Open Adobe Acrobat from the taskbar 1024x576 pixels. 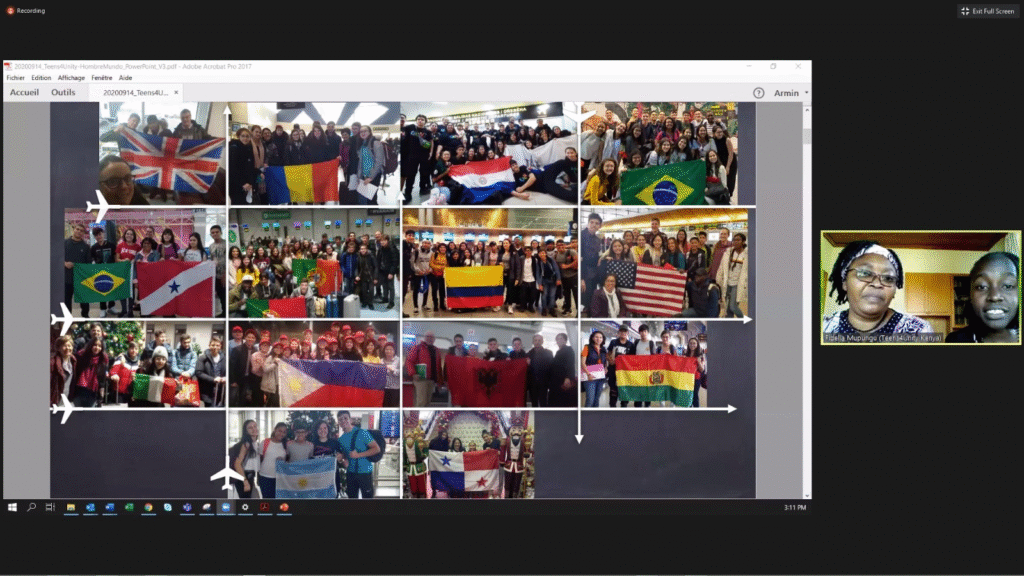[264, 509]
